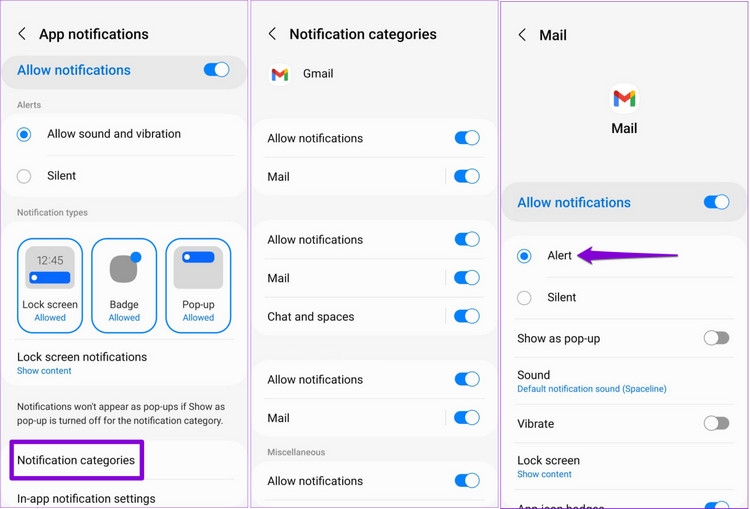The height and width of the screenshot is (509, 750).
Task: Tap the App notifications screen title
Action: coord(94,34)
